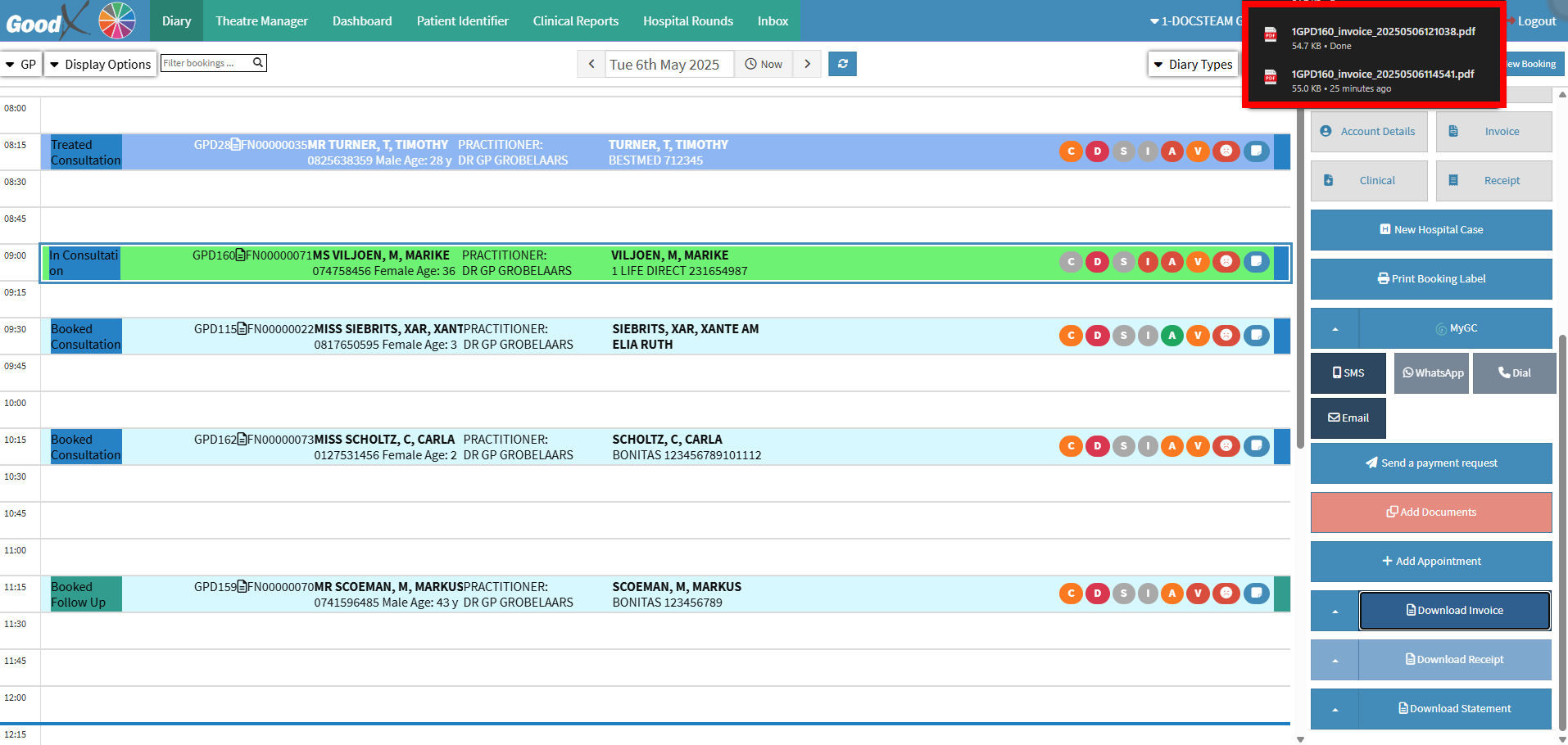Screen dimensions: 1568x745
Task: Click the green A circle on Xante Siebrits' booking
Action: click(x=1172, y=336)
